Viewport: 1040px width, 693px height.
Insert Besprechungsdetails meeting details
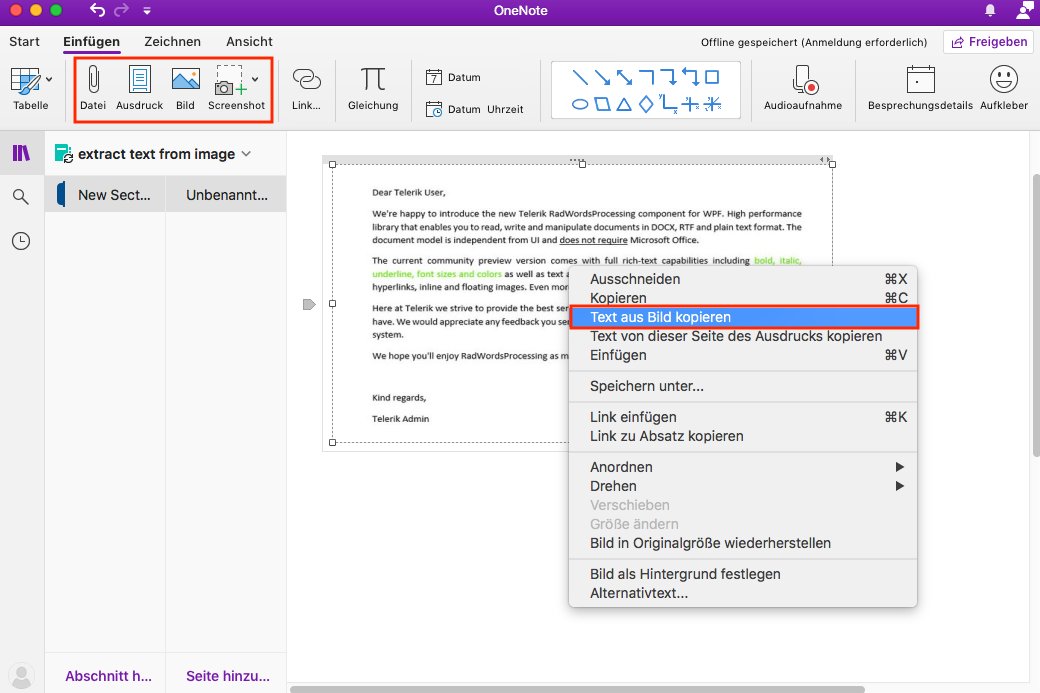(920, 88)
